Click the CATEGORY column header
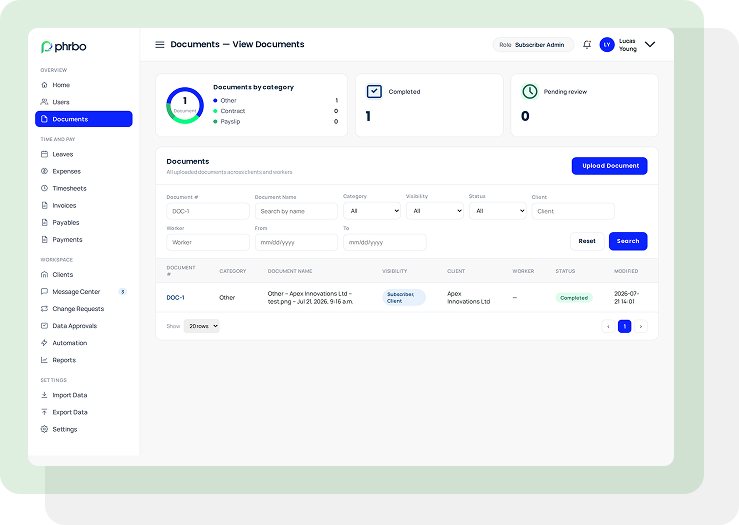The image size is (739, 525). [233, 271]
